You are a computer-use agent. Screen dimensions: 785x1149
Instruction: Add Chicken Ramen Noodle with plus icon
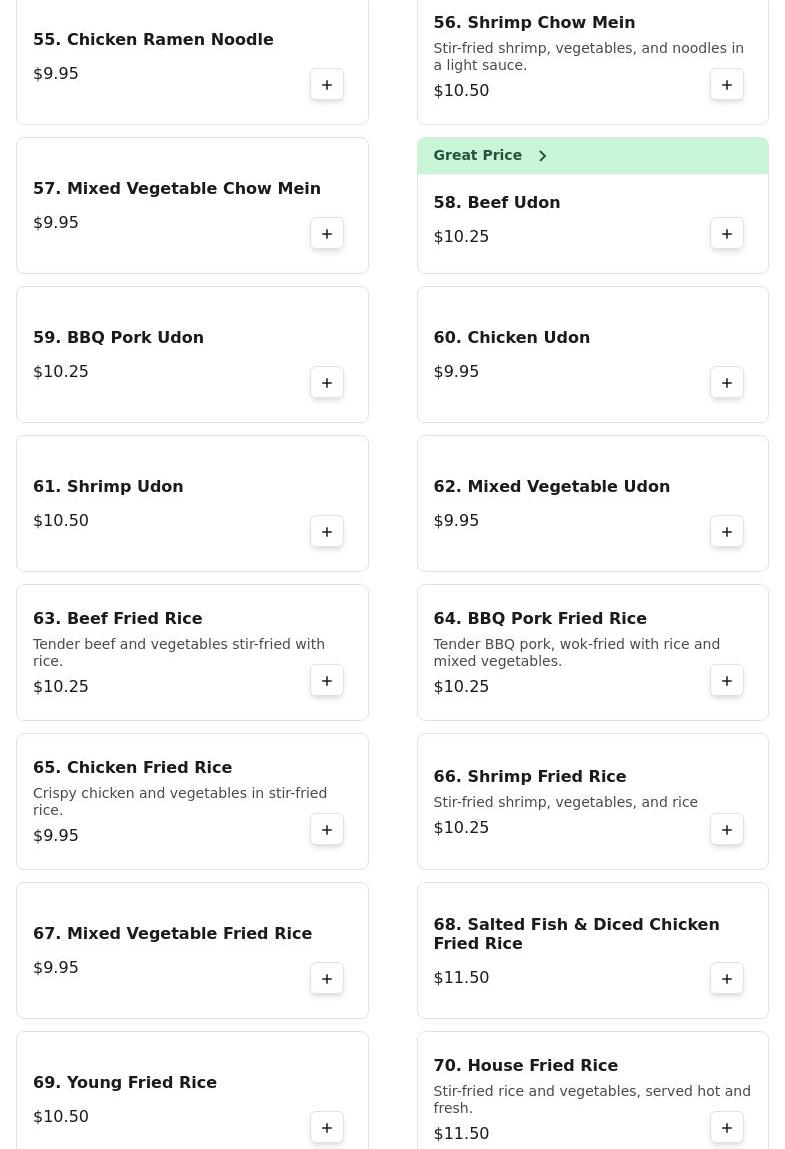point(327,85)
